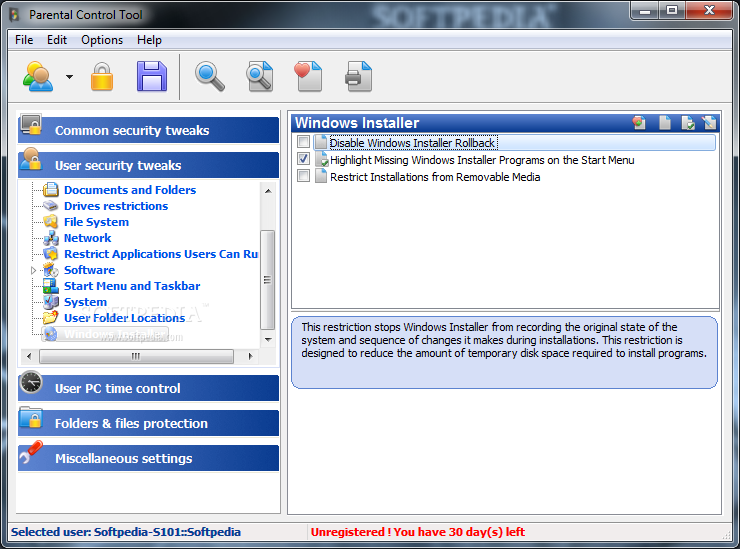This screenshot has height=549, width=740.
Task: Click the floppy disk save icon
Action: [x=151, y=76]
